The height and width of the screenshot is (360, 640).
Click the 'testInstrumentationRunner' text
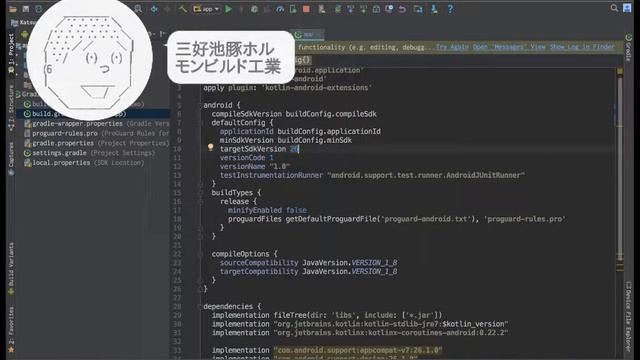(271, 175)
